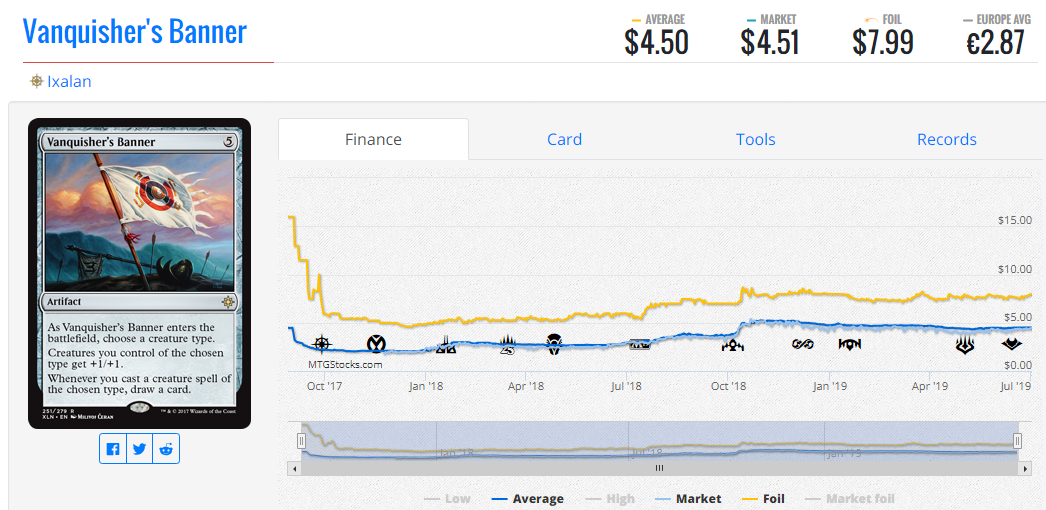Click the Ravnica Allegiance marker near Jan '19
1046x510 pixels.
pos(850,345)
